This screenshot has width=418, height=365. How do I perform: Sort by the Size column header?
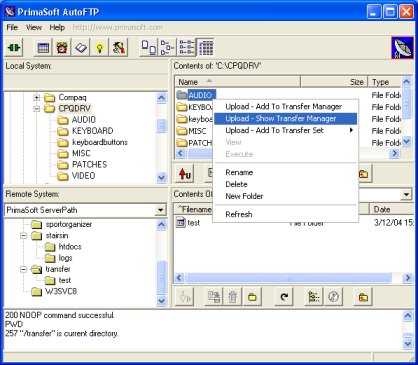334,82
